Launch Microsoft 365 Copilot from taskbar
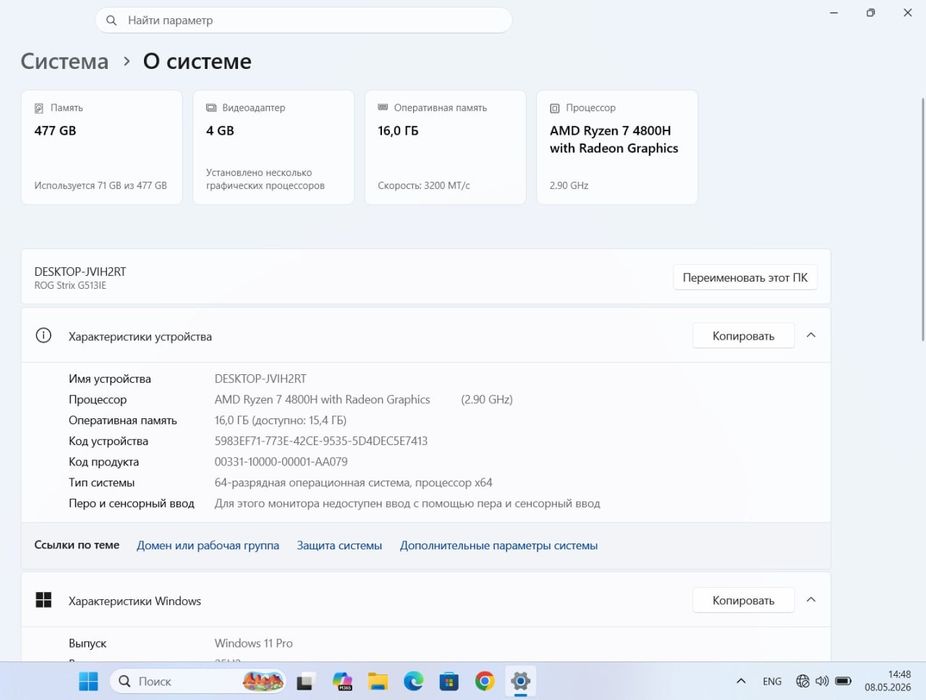 [342, 681]
